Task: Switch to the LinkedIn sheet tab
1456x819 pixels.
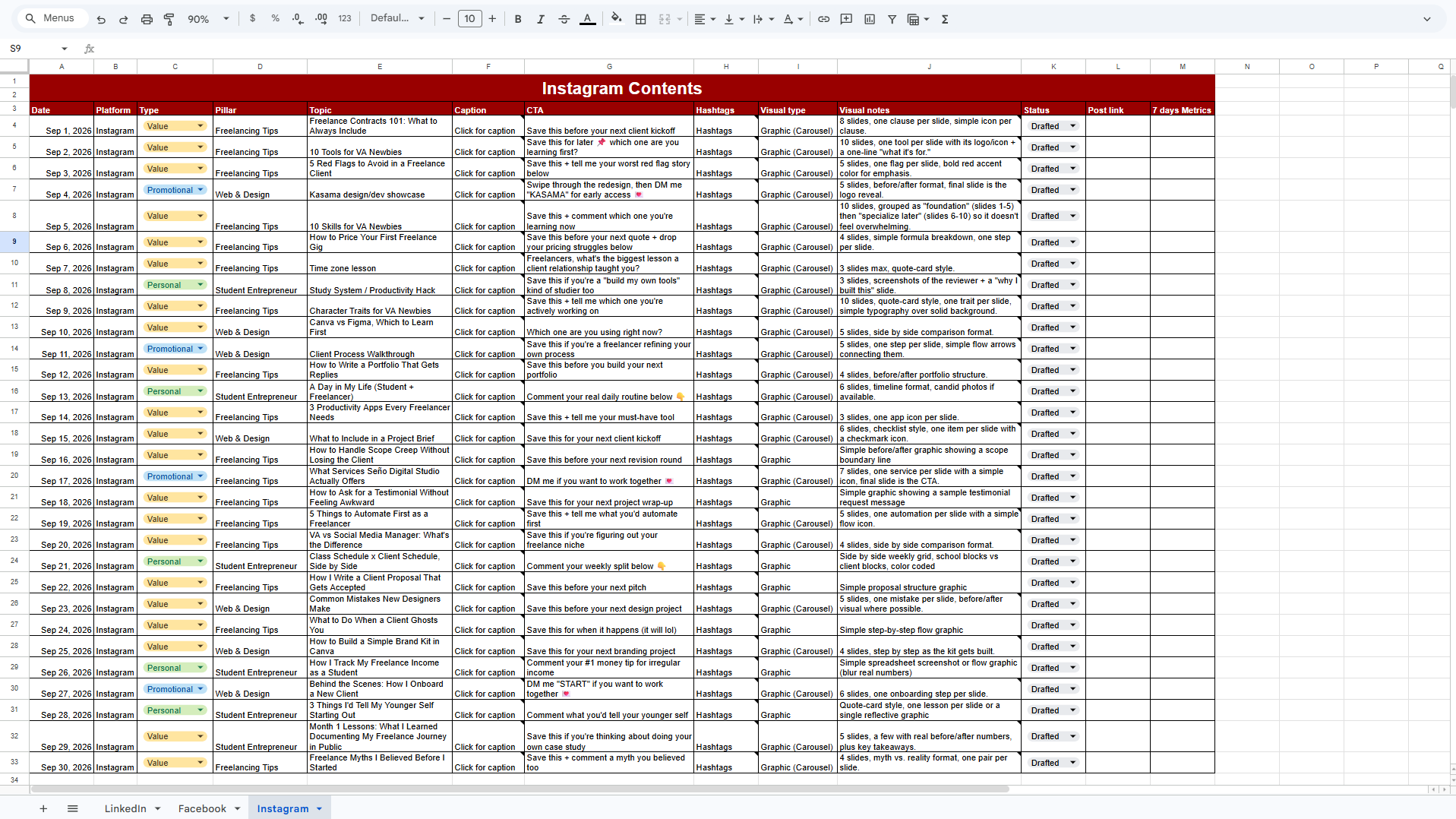Action: 125,808
